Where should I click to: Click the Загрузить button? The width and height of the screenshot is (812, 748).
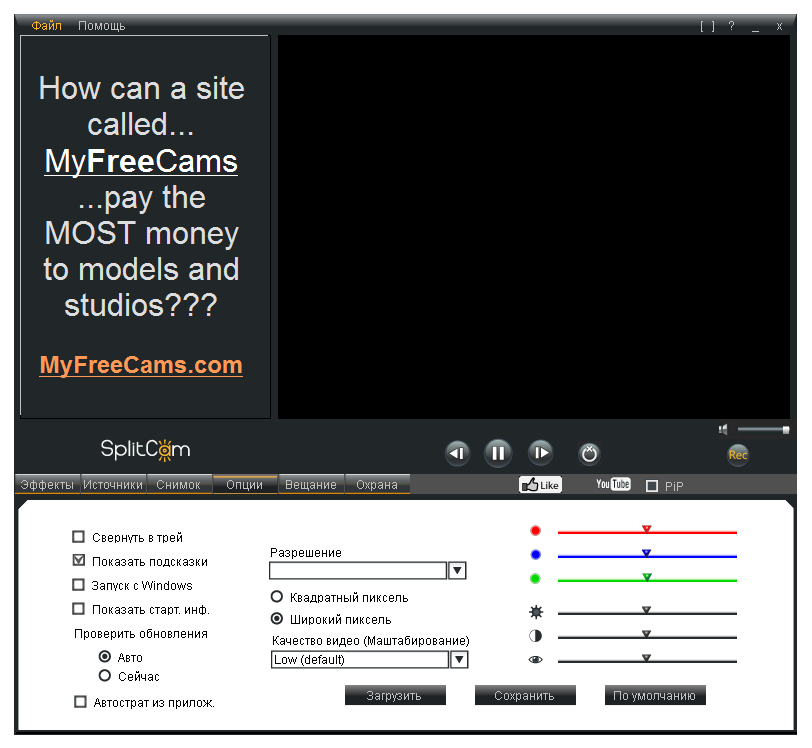tap(395, 696)
